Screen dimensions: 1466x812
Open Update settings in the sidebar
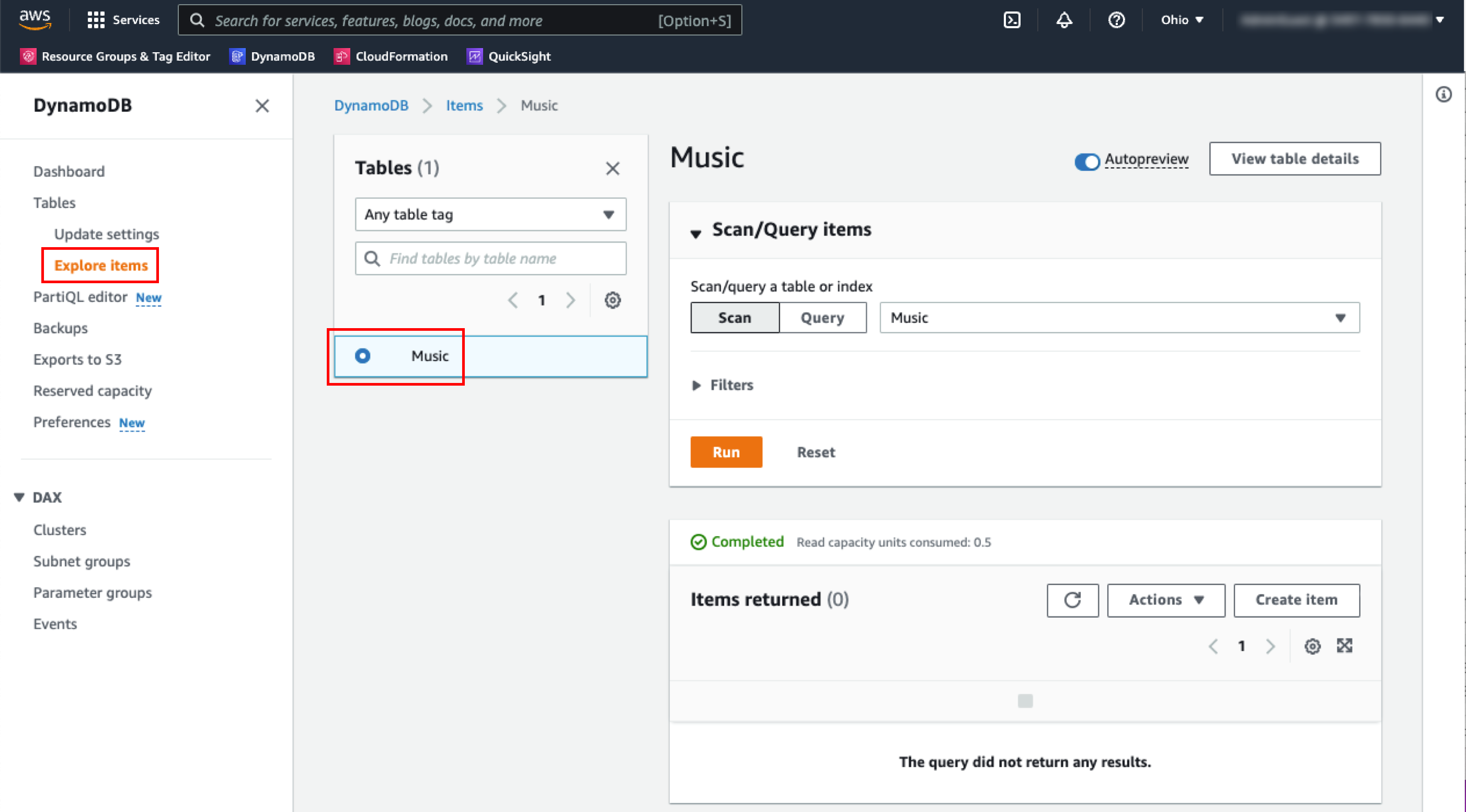pyautogui.click(x=107, y=234)
